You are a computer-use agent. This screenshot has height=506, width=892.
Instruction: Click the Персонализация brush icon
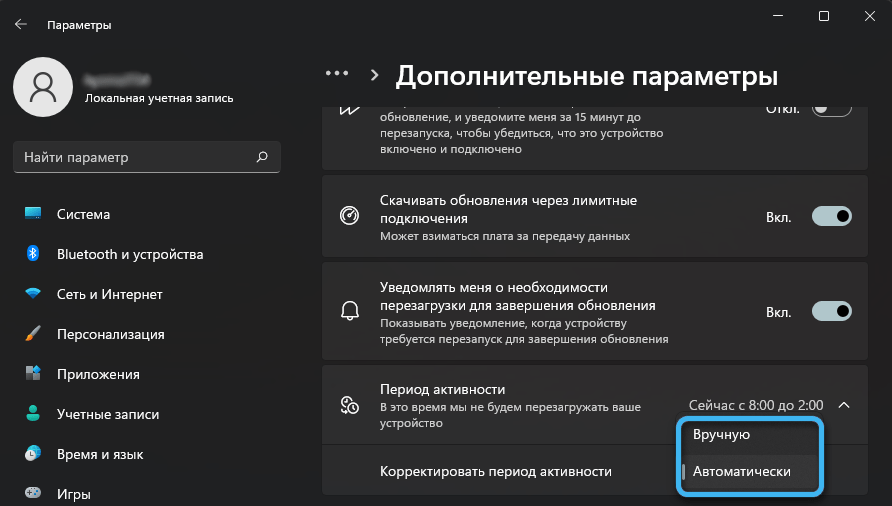33,334
